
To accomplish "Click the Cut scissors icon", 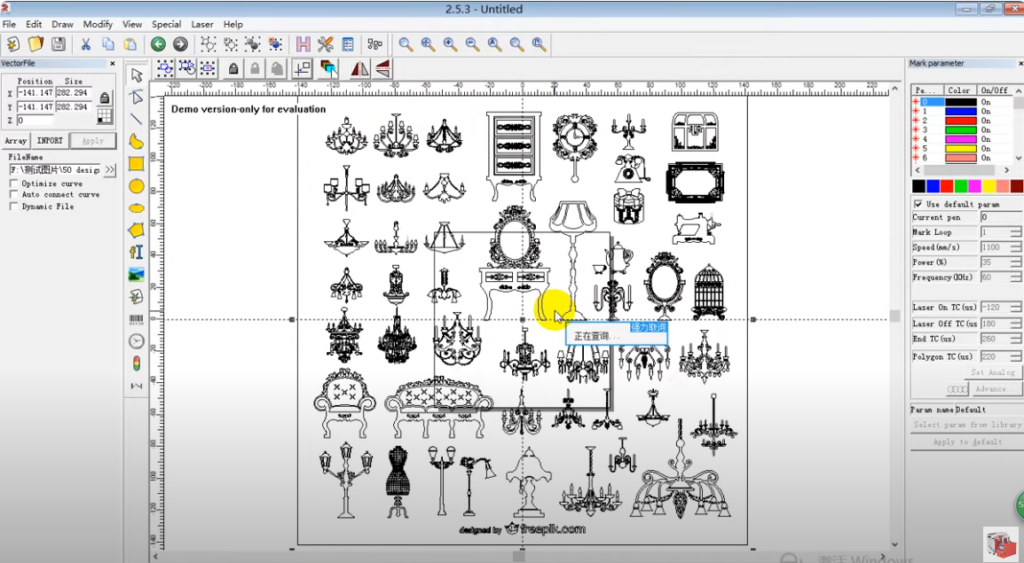I will [85, 44].
